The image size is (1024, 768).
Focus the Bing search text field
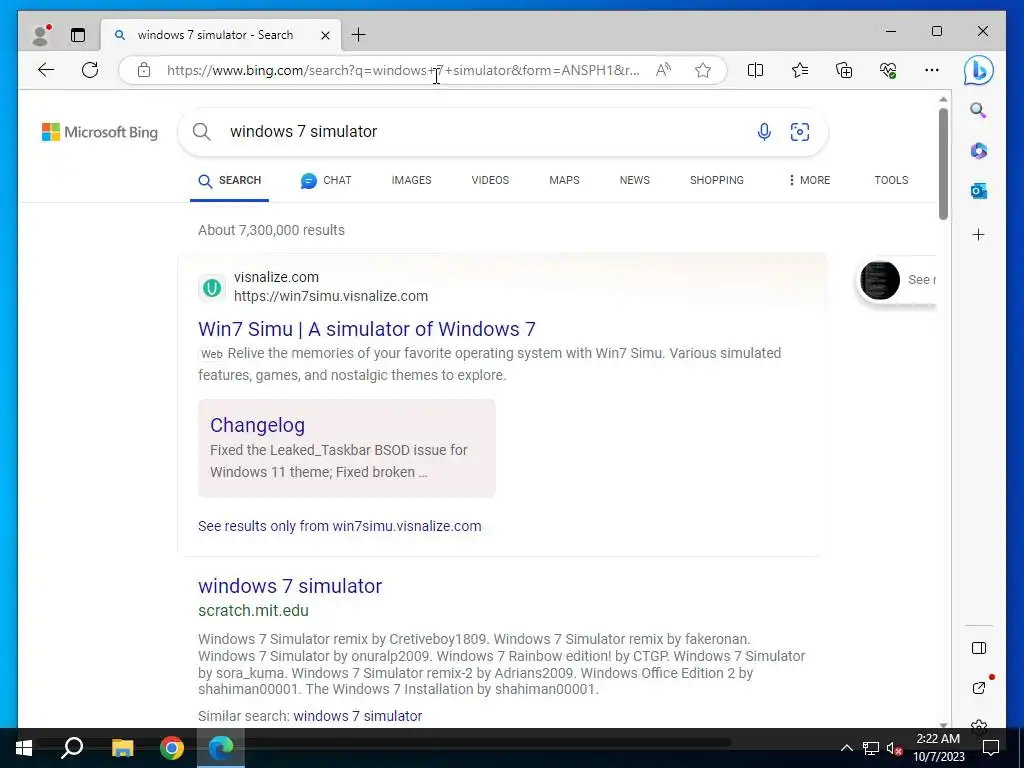483,132
